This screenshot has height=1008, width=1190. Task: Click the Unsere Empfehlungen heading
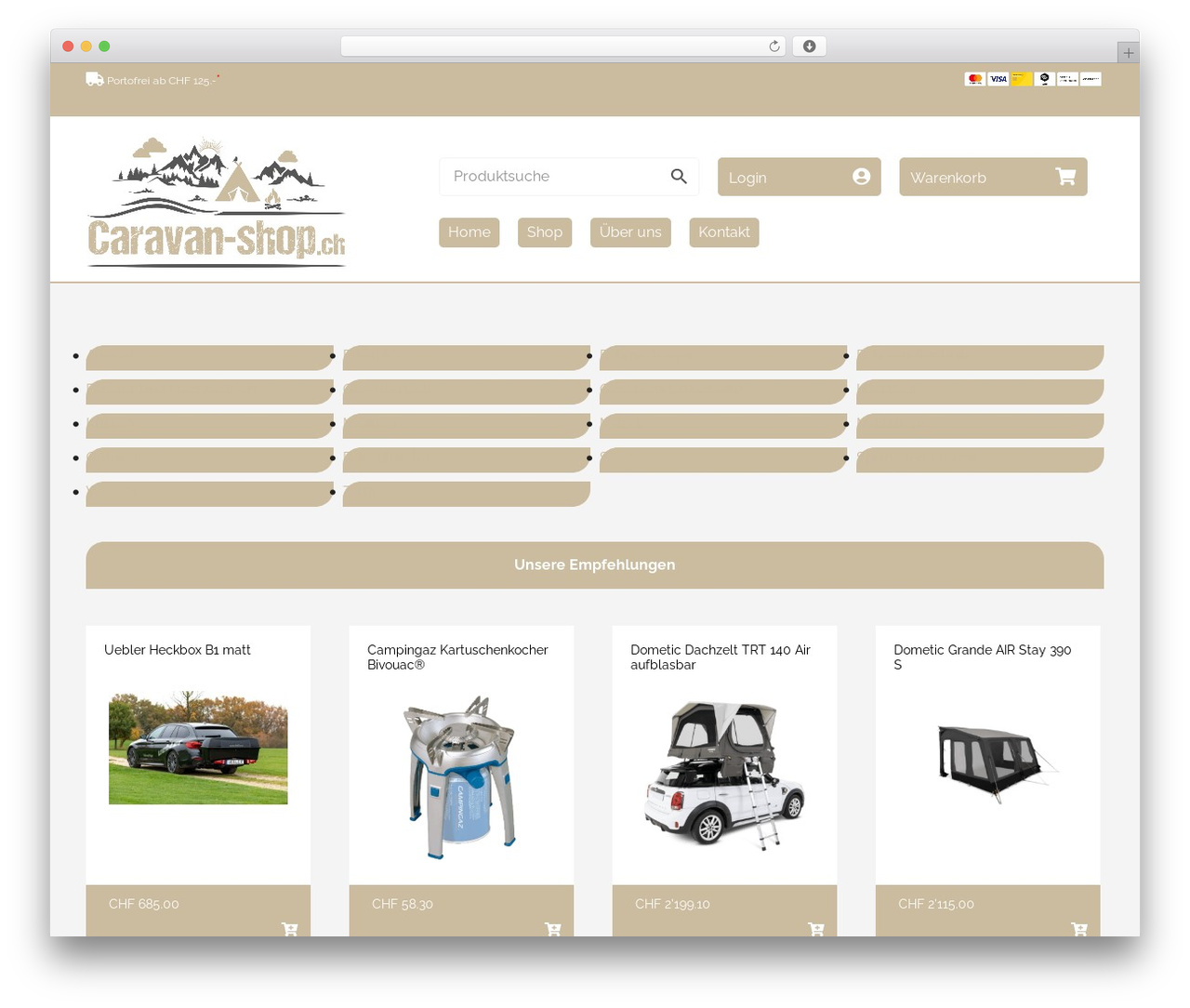(x=595, y=565)
